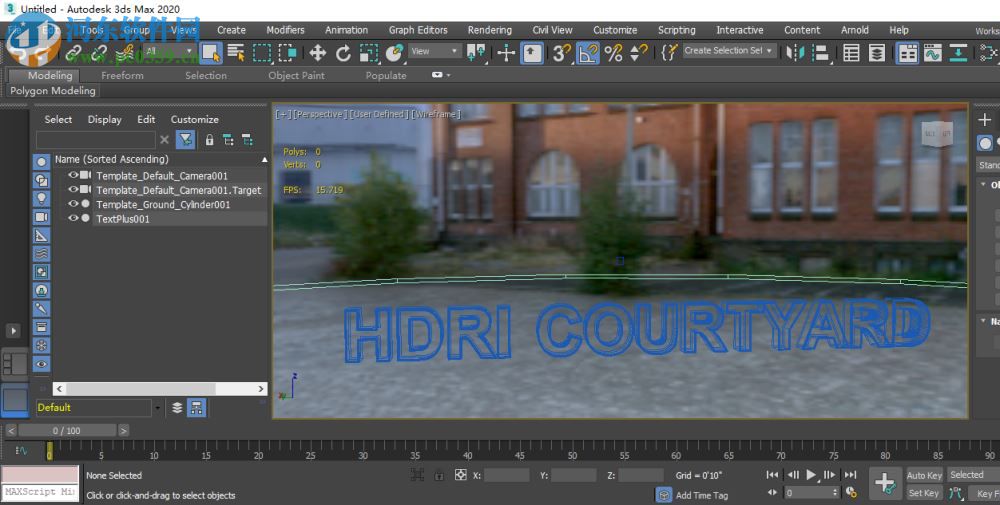The height and width of the screenshot is (505, 1000).
Task: Open Scene Explorer Display menu
Action: 105,119
